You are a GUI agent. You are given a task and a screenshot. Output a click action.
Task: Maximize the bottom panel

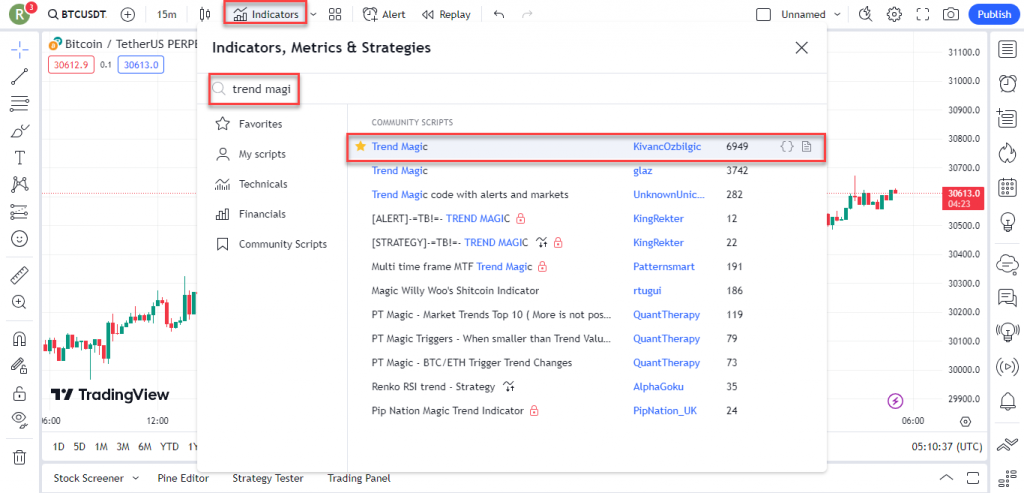974,476
